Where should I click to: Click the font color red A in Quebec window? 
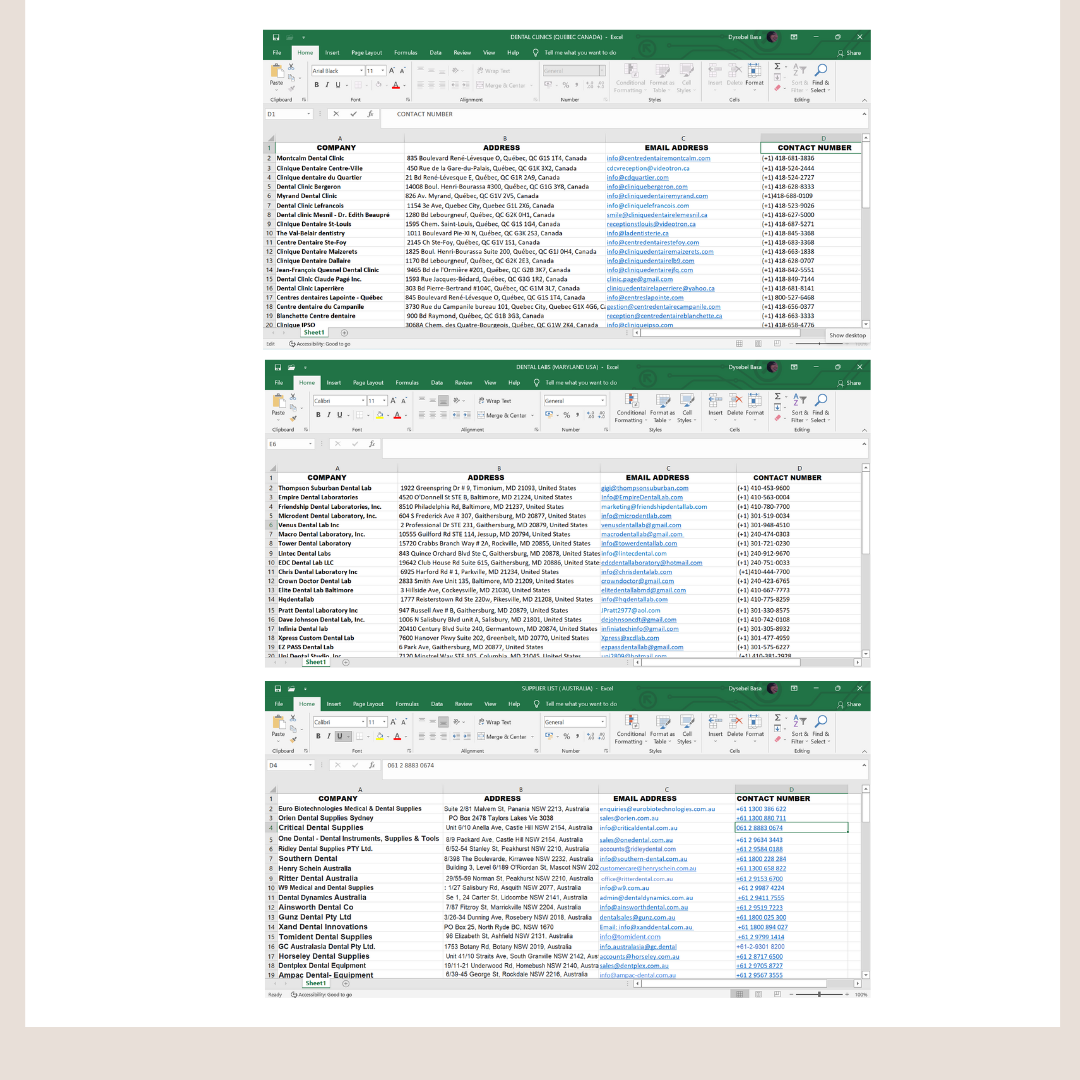(x=396, y=85)
